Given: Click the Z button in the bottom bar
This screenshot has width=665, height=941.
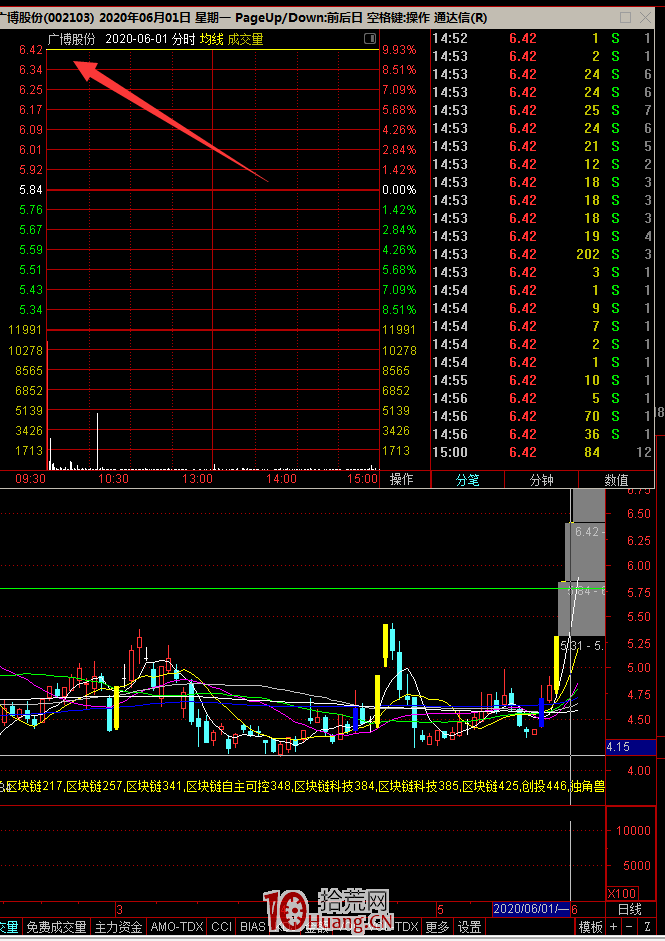Looking at the screenshot, I should tap(648, 927).
